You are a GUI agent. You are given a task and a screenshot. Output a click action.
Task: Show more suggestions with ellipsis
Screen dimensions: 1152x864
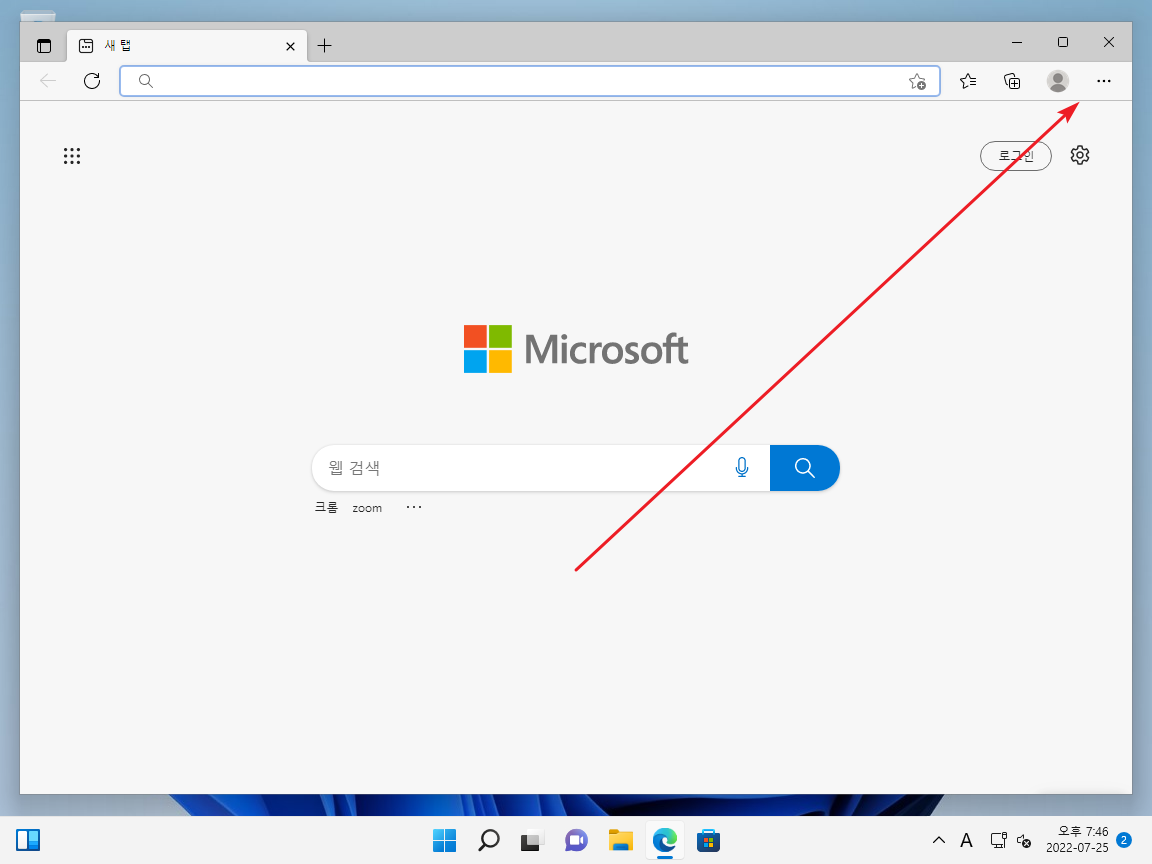(414, 507)
